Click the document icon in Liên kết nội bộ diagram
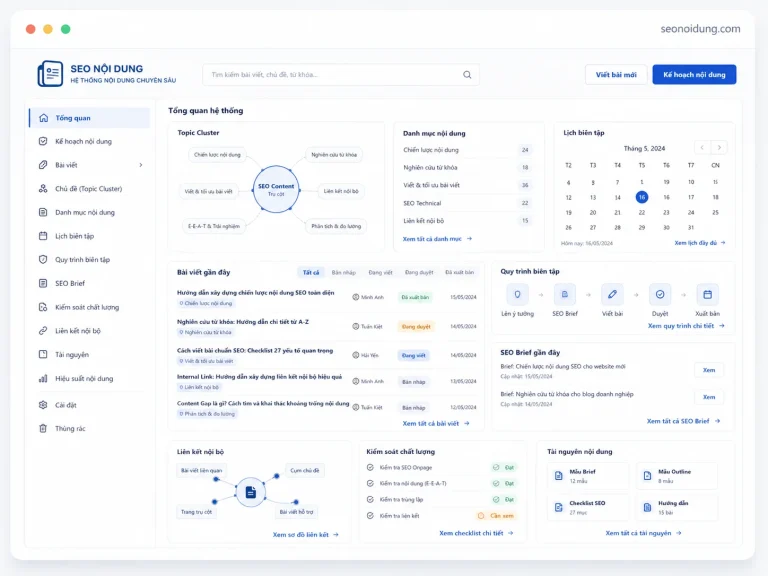Viewport: 768px width, 576px height. (x=251, y=492)
